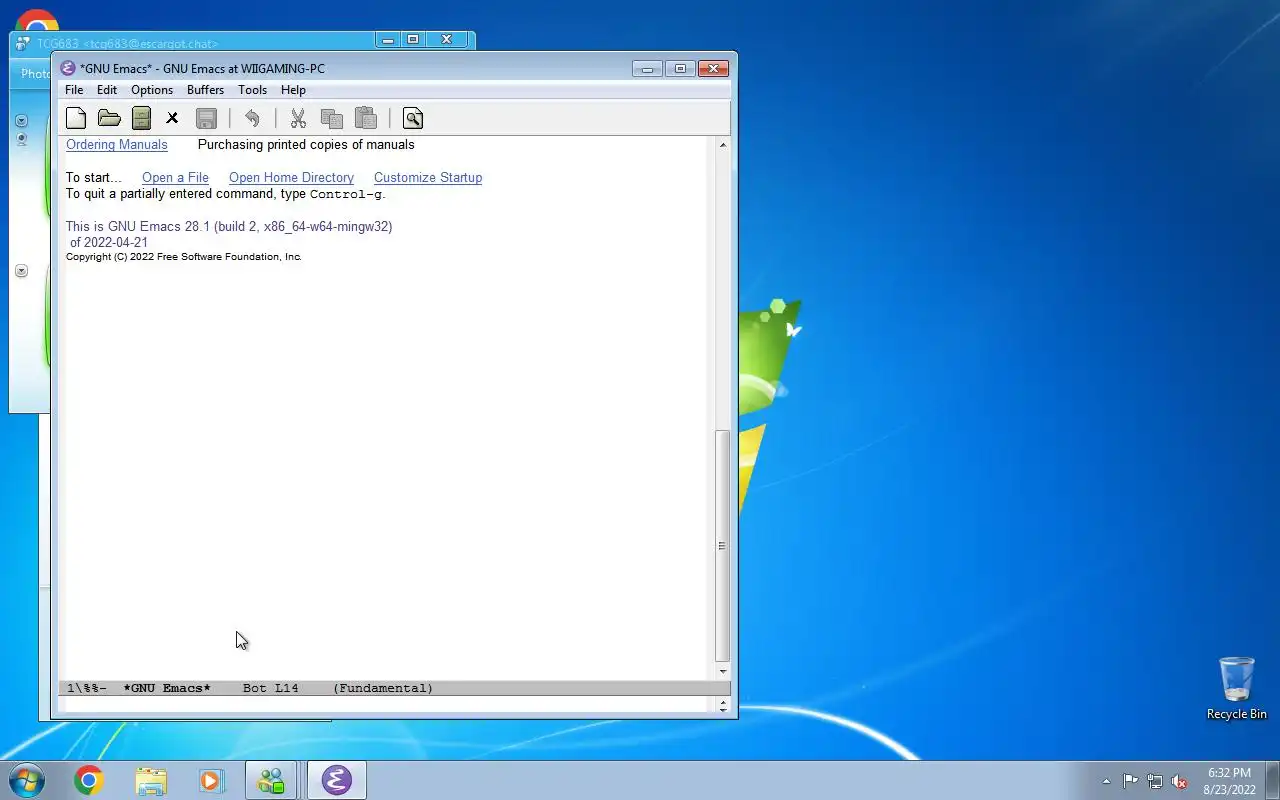Click the Save buffer floppy icon
The image size is (1280, 800).
[x=206, y=118]
